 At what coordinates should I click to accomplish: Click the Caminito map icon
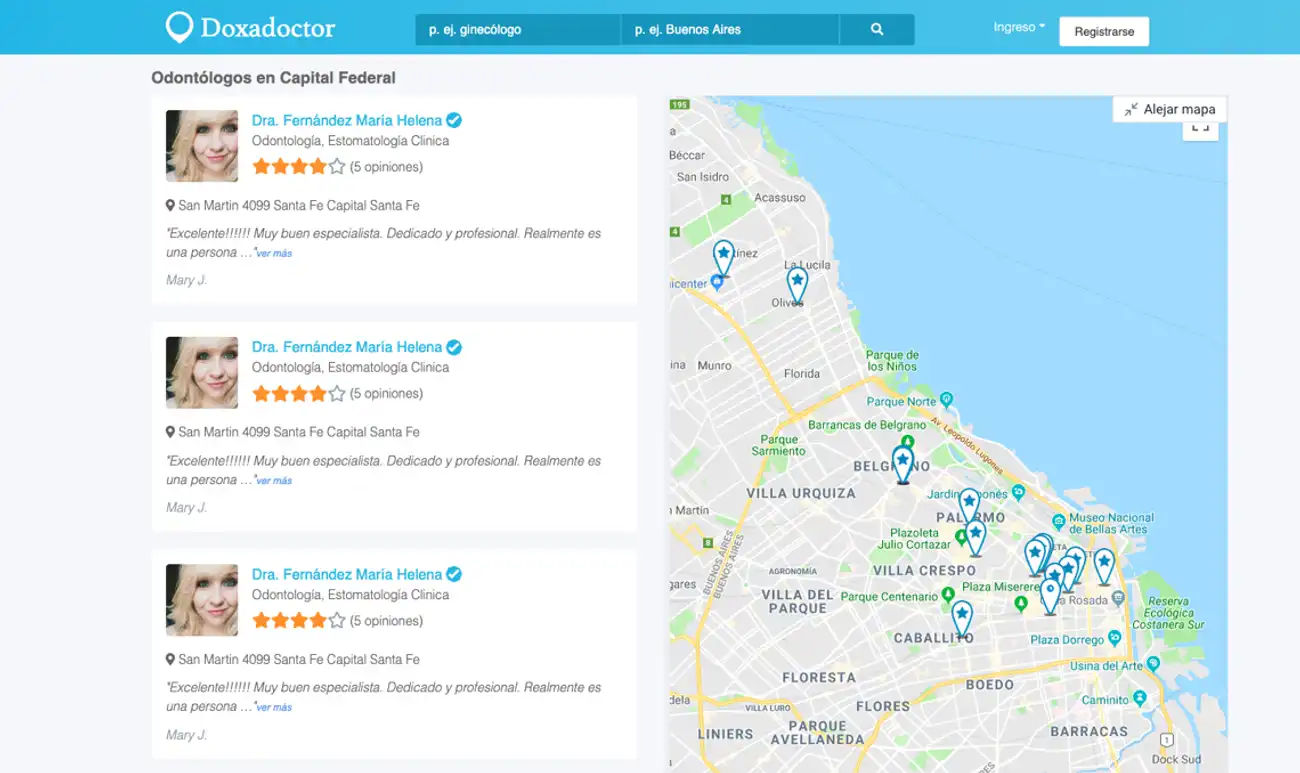[1139, 700]
